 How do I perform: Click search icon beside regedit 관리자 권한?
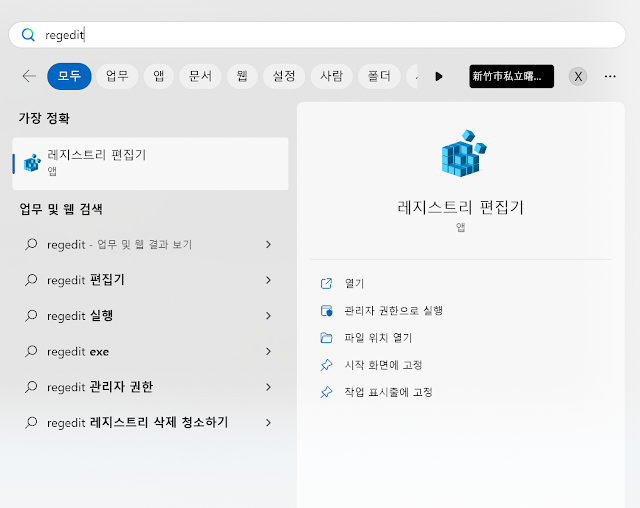pos(31,387)
